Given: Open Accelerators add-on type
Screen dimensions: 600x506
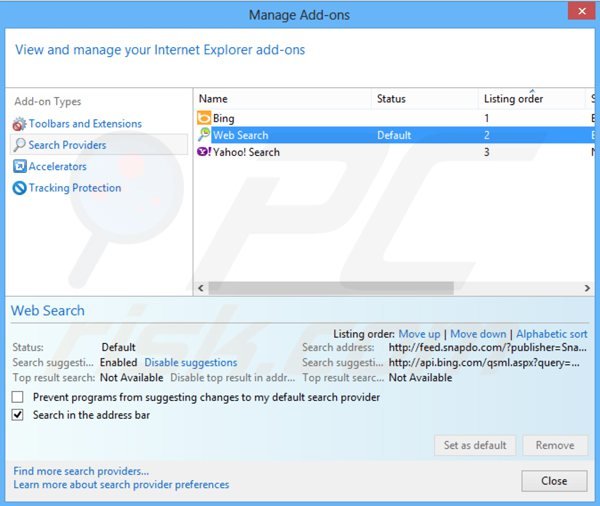Looking at the screenshot, I should (x=57, y=166).
